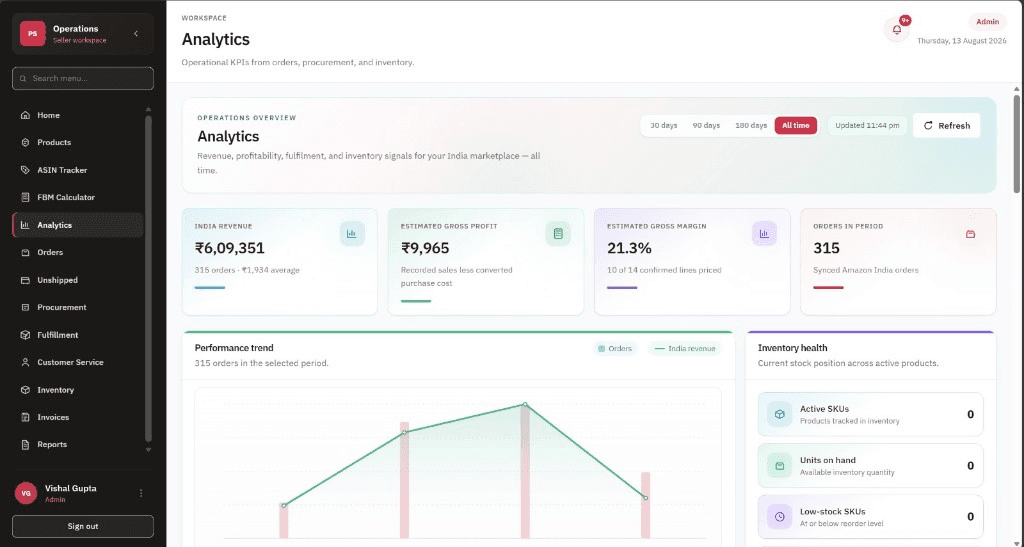Click the Home icon in sidebar
Viewport: 1024px width, 547px height.
[25, 115]
